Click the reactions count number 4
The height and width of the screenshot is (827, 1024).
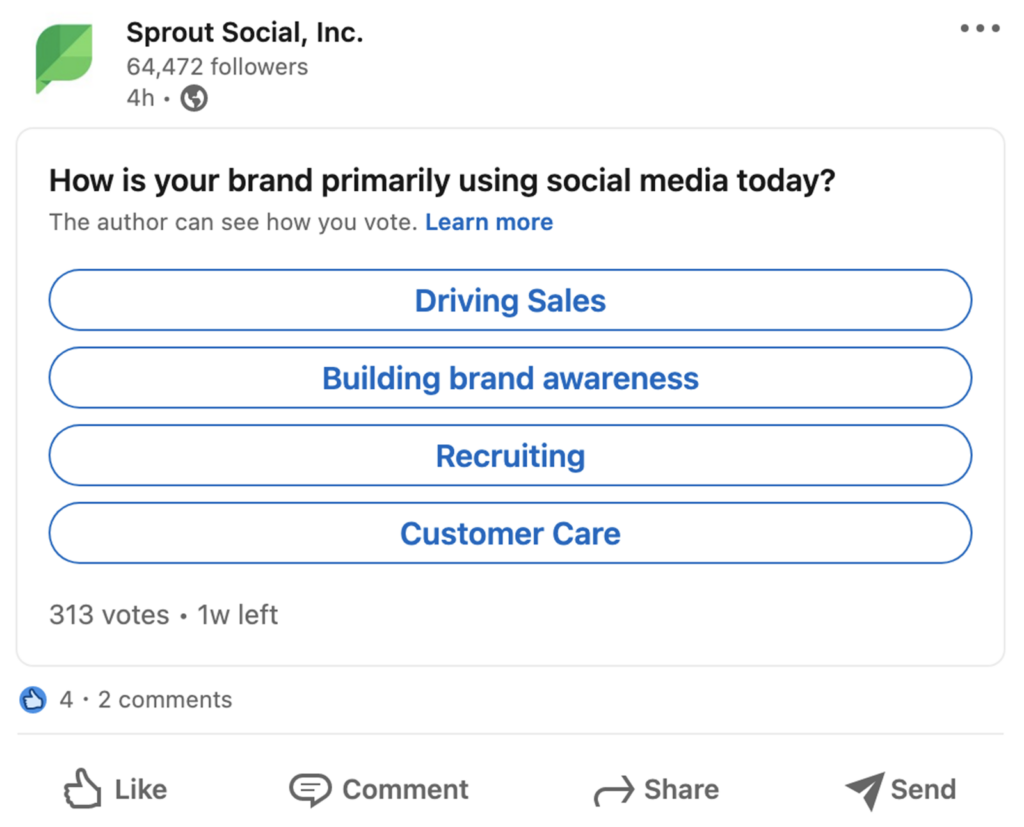click(66, 700)
